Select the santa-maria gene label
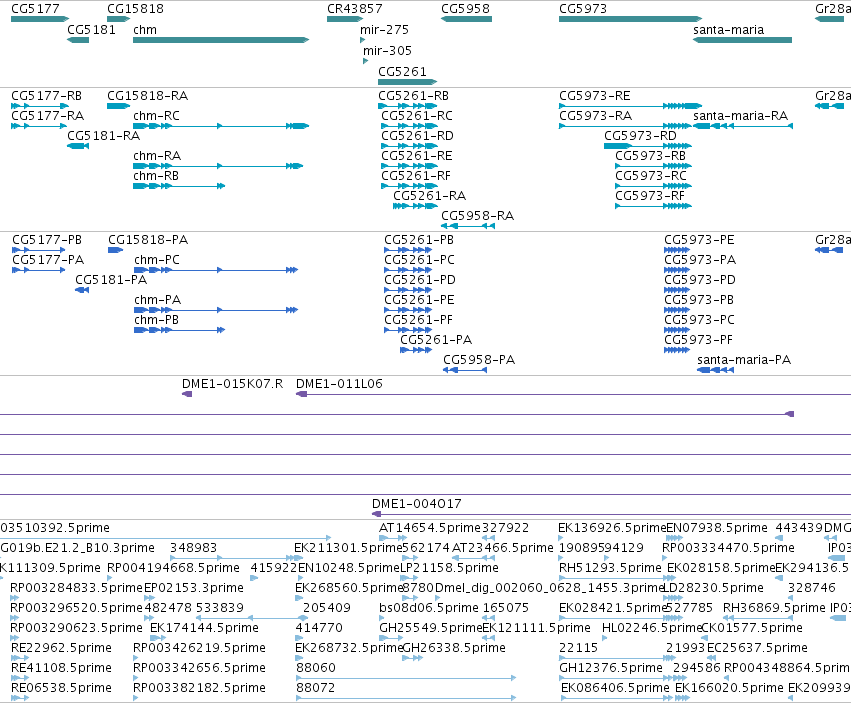 pos(728,30)
